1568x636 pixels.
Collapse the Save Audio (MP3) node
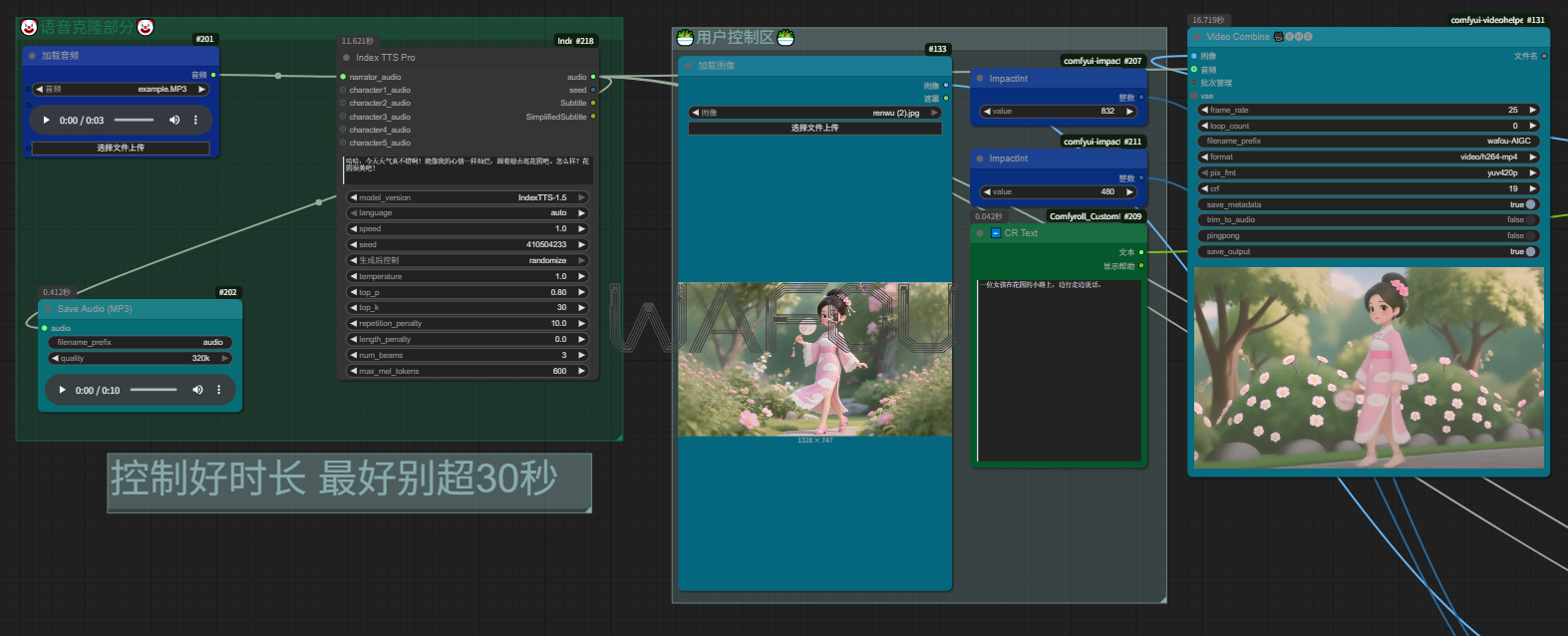(x=46, y=309)
